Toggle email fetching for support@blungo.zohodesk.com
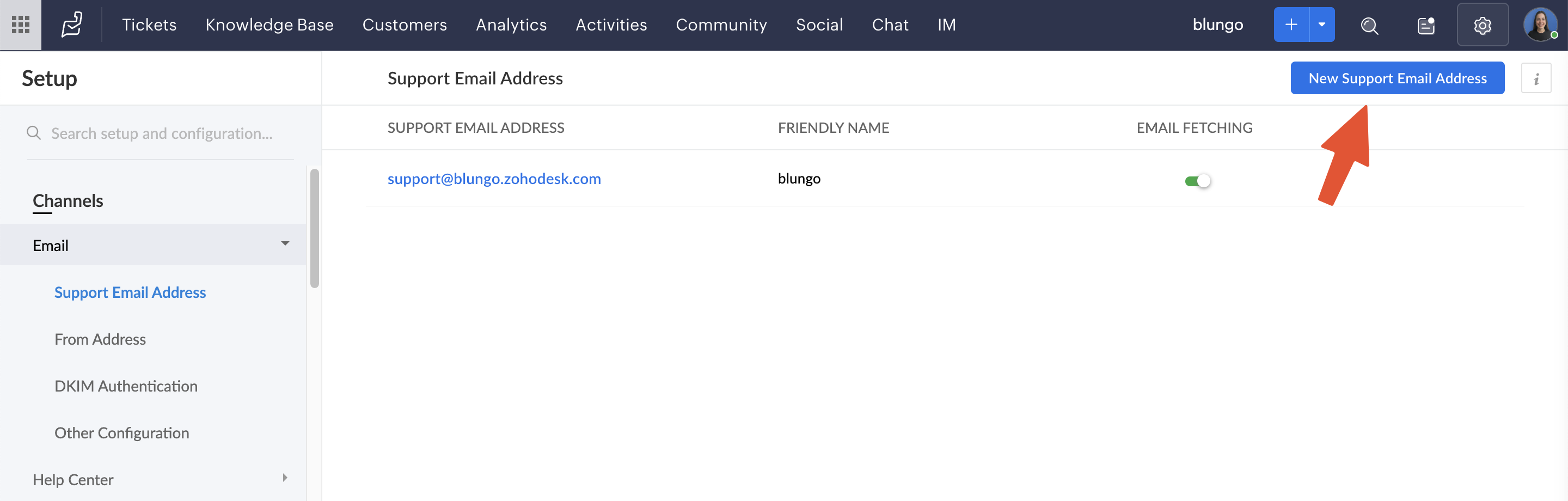The image size is (1568, 501). [x=1197, y=181]
